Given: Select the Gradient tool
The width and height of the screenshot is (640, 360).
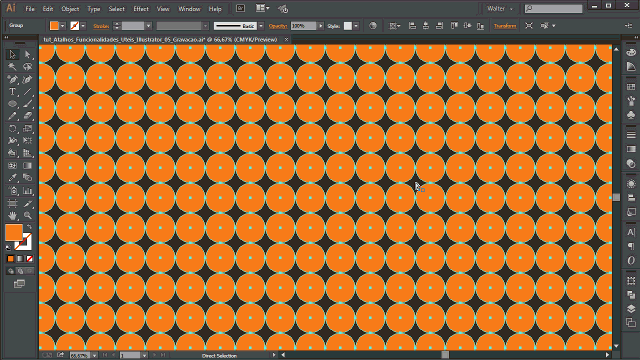Looking at the screenshot, I should pyautogui.click(x=27, y=166).
